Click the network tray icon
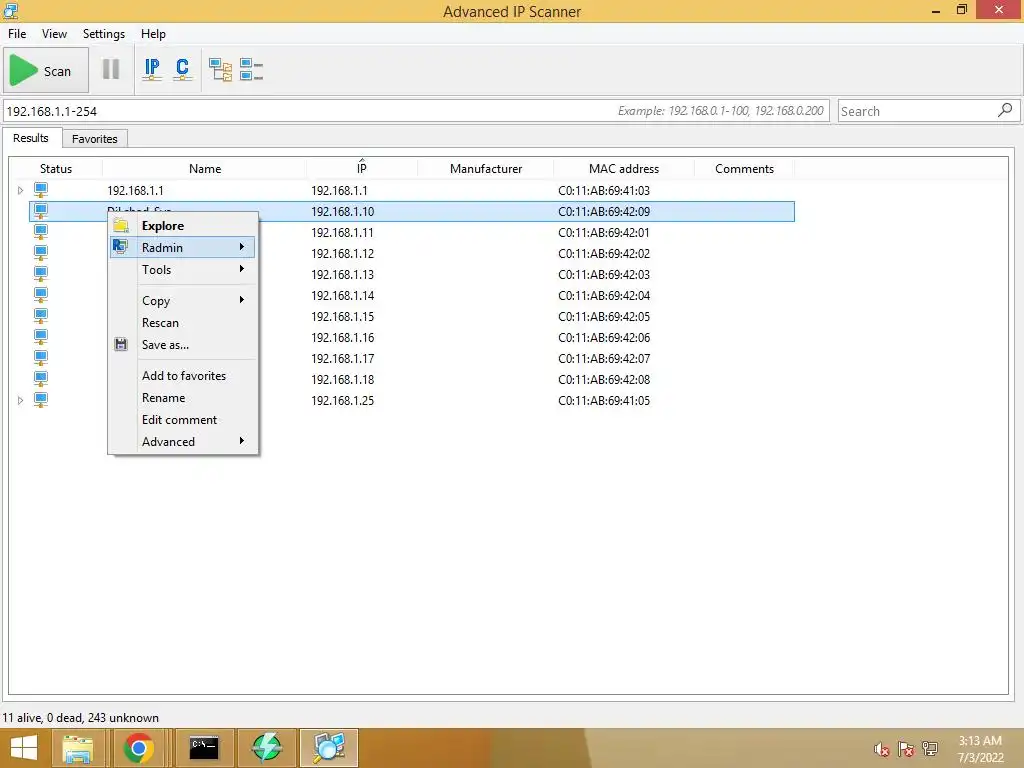1024x768 pixels. coord(930,749)
